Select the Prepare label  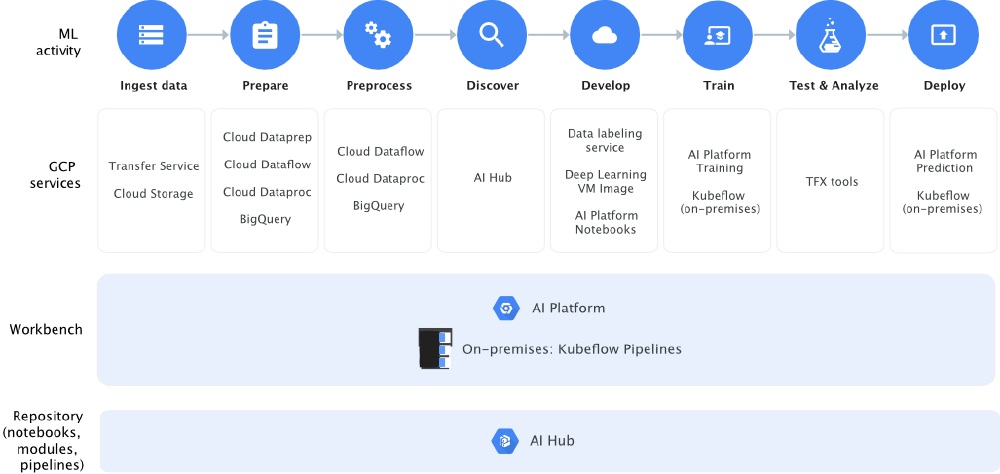pos(265,85)
